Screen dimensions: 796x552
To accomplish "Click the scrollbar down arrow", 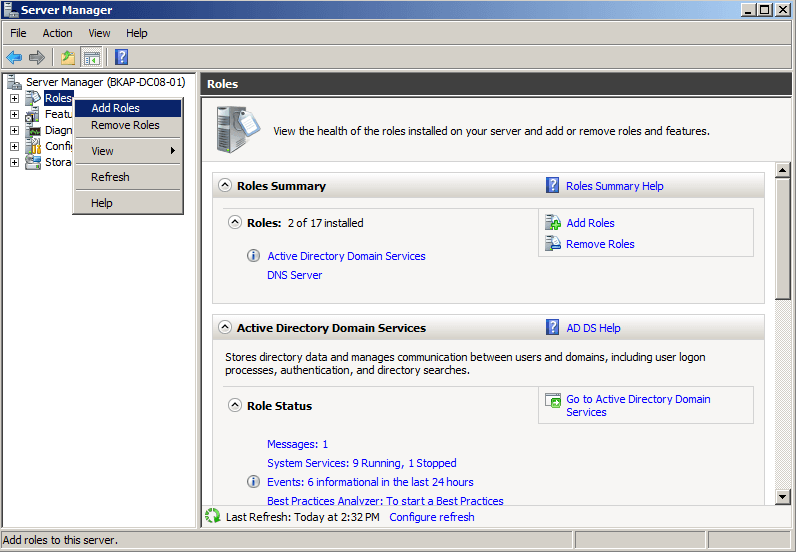I will tap(782, 497).
